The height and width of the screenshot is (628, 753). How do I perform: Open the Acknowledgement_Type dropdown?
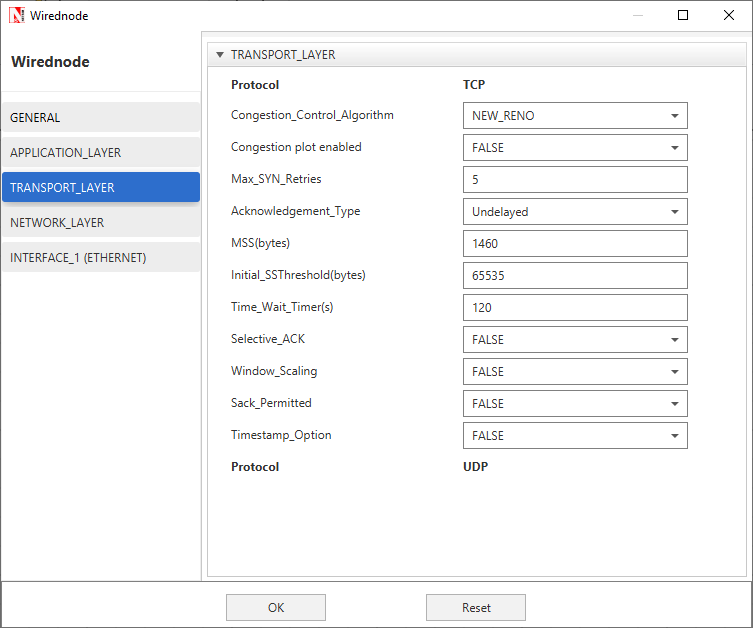[575, 212]
